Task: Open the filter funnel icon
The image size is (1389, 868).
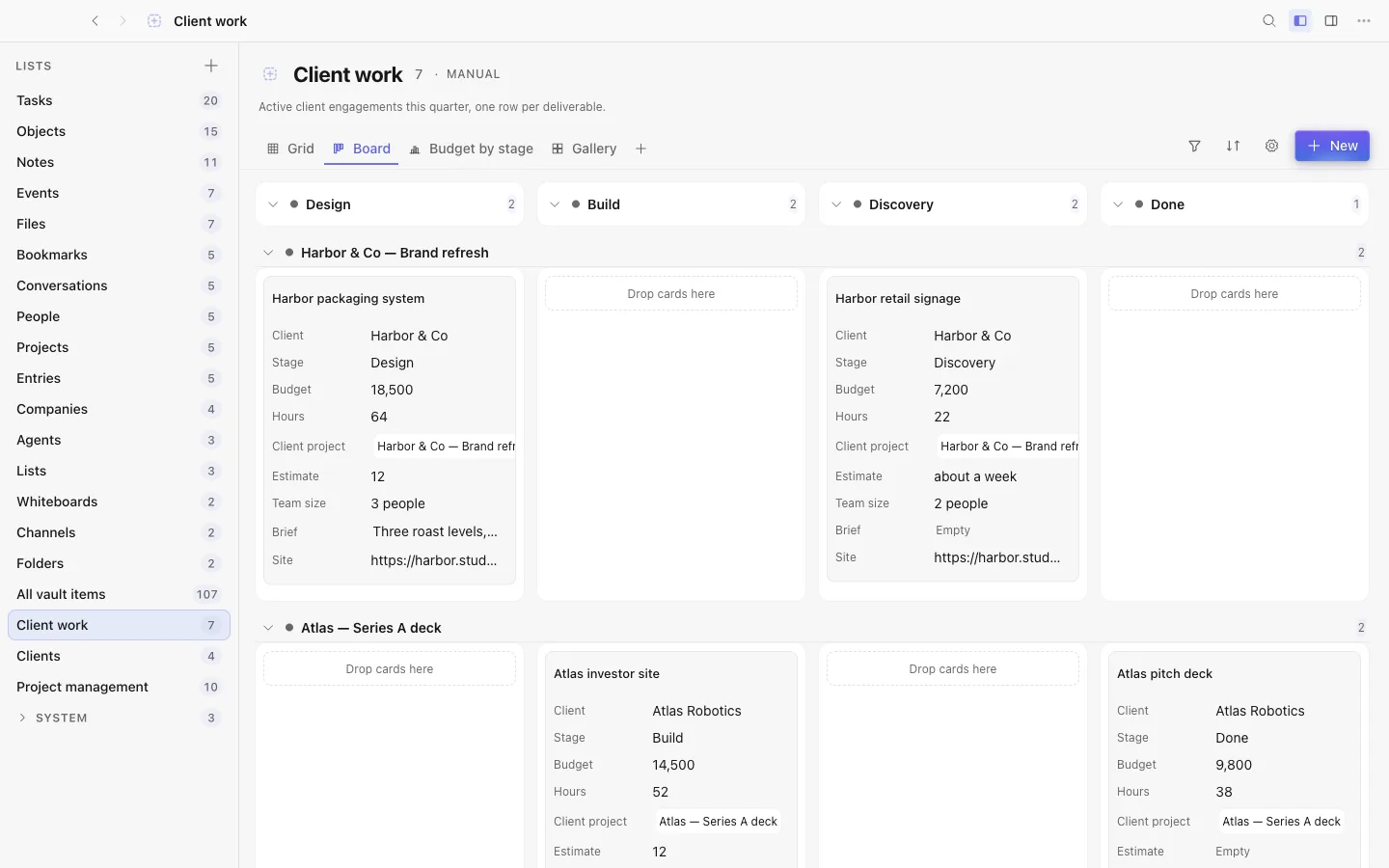Action: 1194,146
